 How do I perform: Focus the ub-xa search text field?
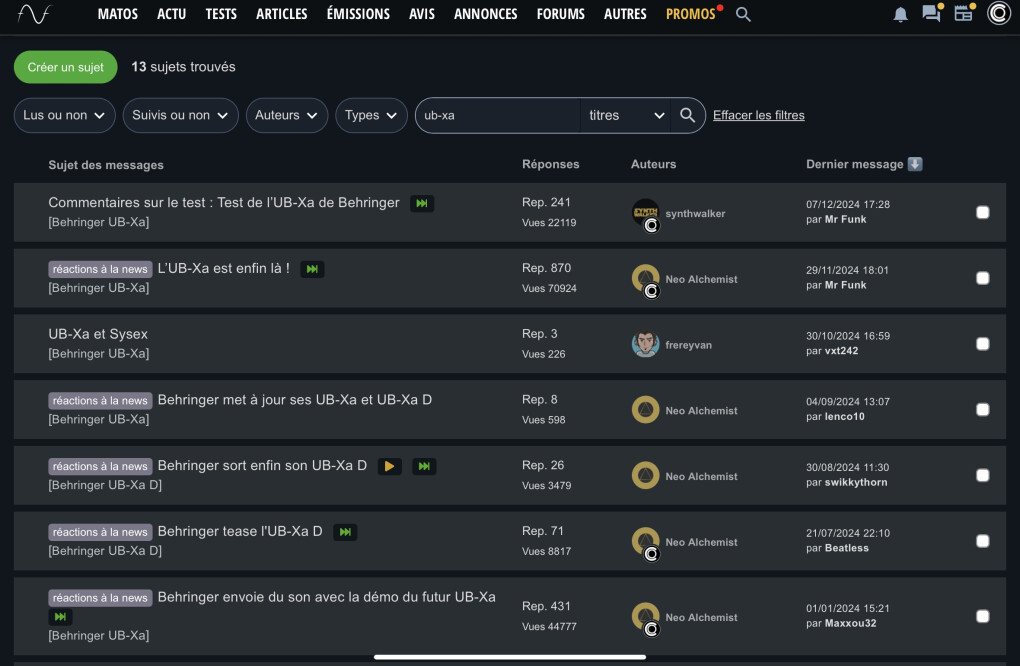(498, 115)
